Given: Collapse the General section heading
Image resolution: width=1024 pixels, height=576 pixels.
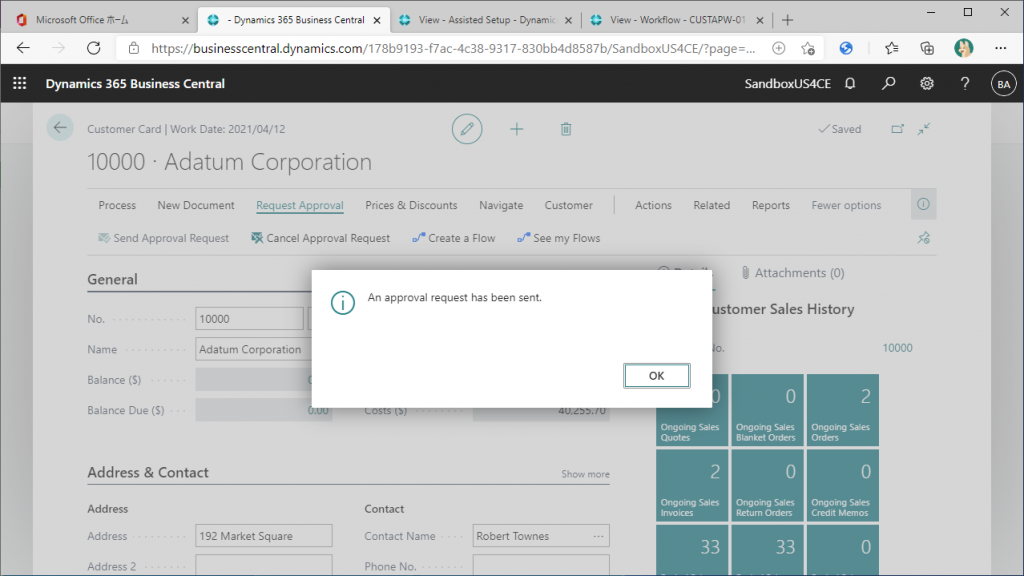Looking at the screenshot, I should click(x=112, y=280).
